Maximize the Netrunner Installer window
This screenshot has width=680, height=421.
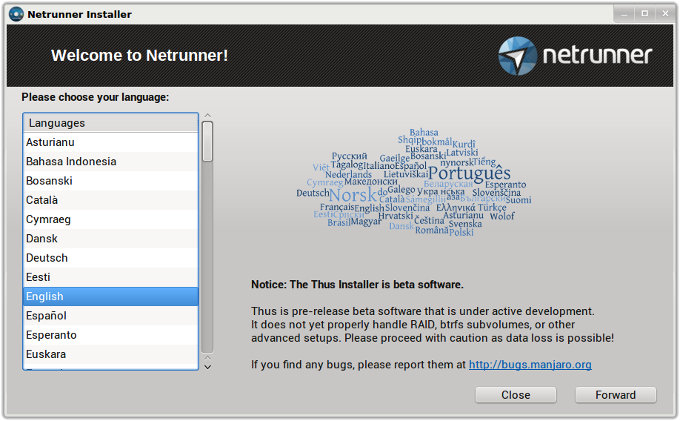(644, 14)
